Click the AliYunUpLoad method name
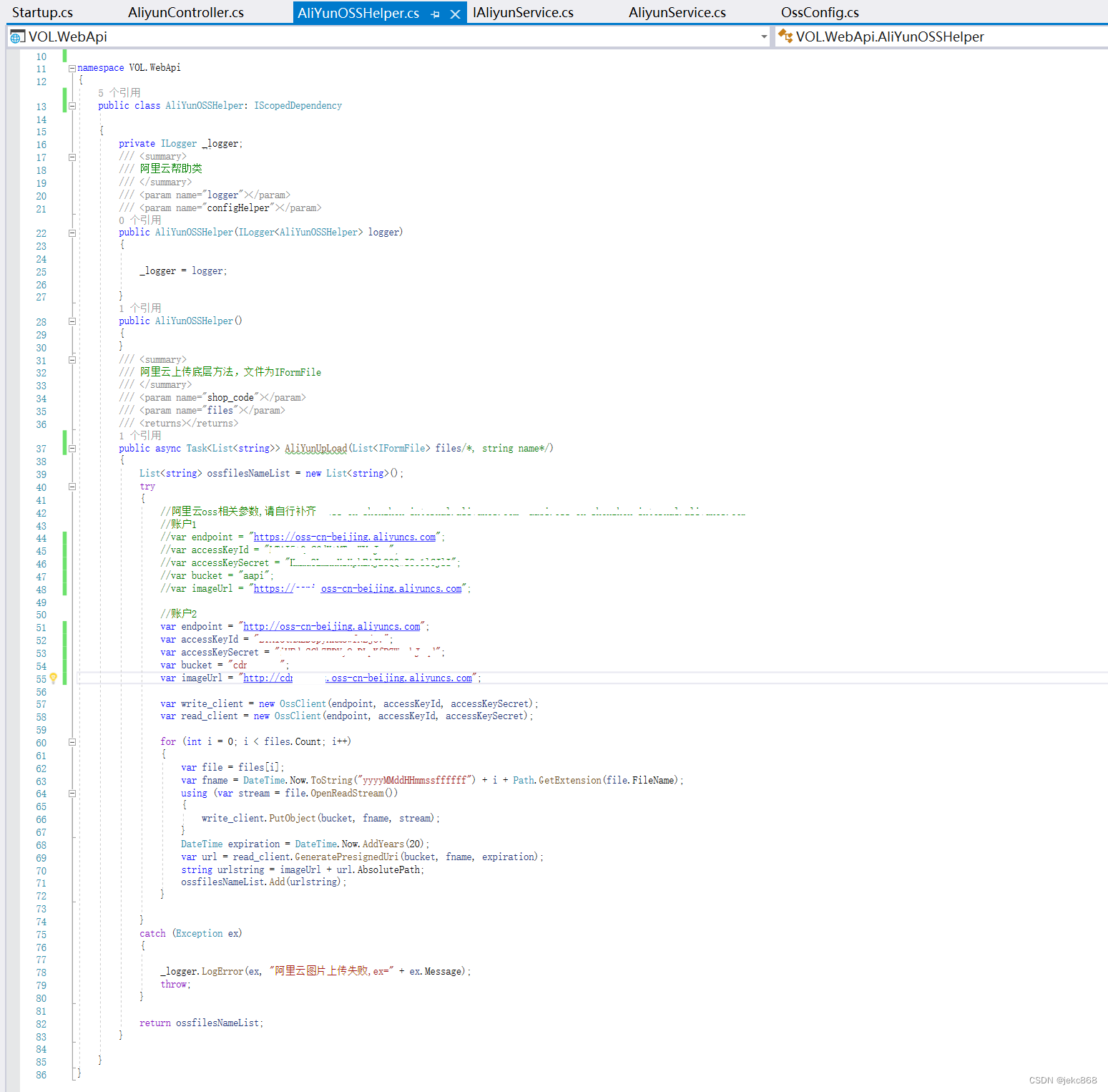This screenshot has height=1092, width=1108. (316, 449)
